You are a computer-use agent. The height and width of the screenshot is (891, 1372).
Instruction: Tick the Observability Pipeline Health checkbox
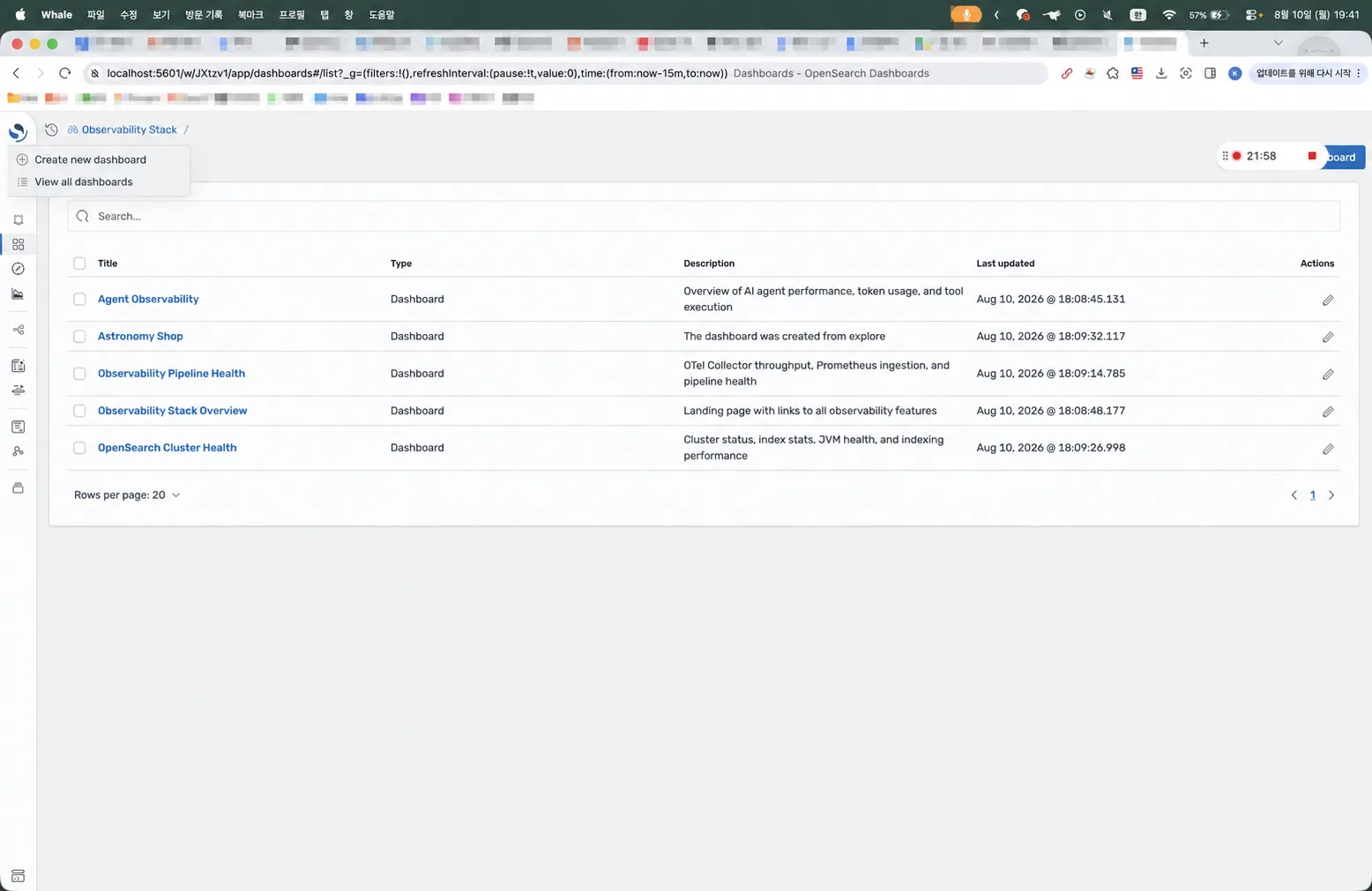(x=79, y=374)
